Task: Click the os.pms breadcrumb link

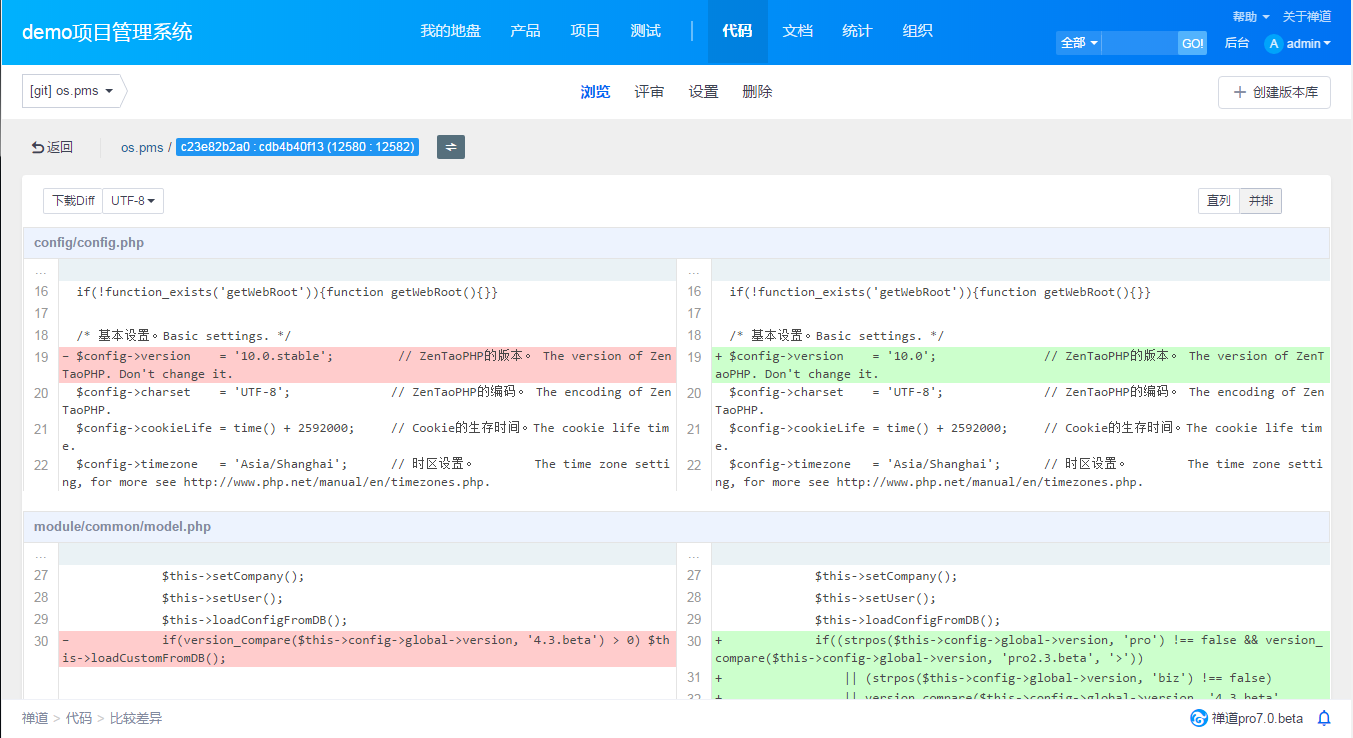Action: (x=142, y=147)
